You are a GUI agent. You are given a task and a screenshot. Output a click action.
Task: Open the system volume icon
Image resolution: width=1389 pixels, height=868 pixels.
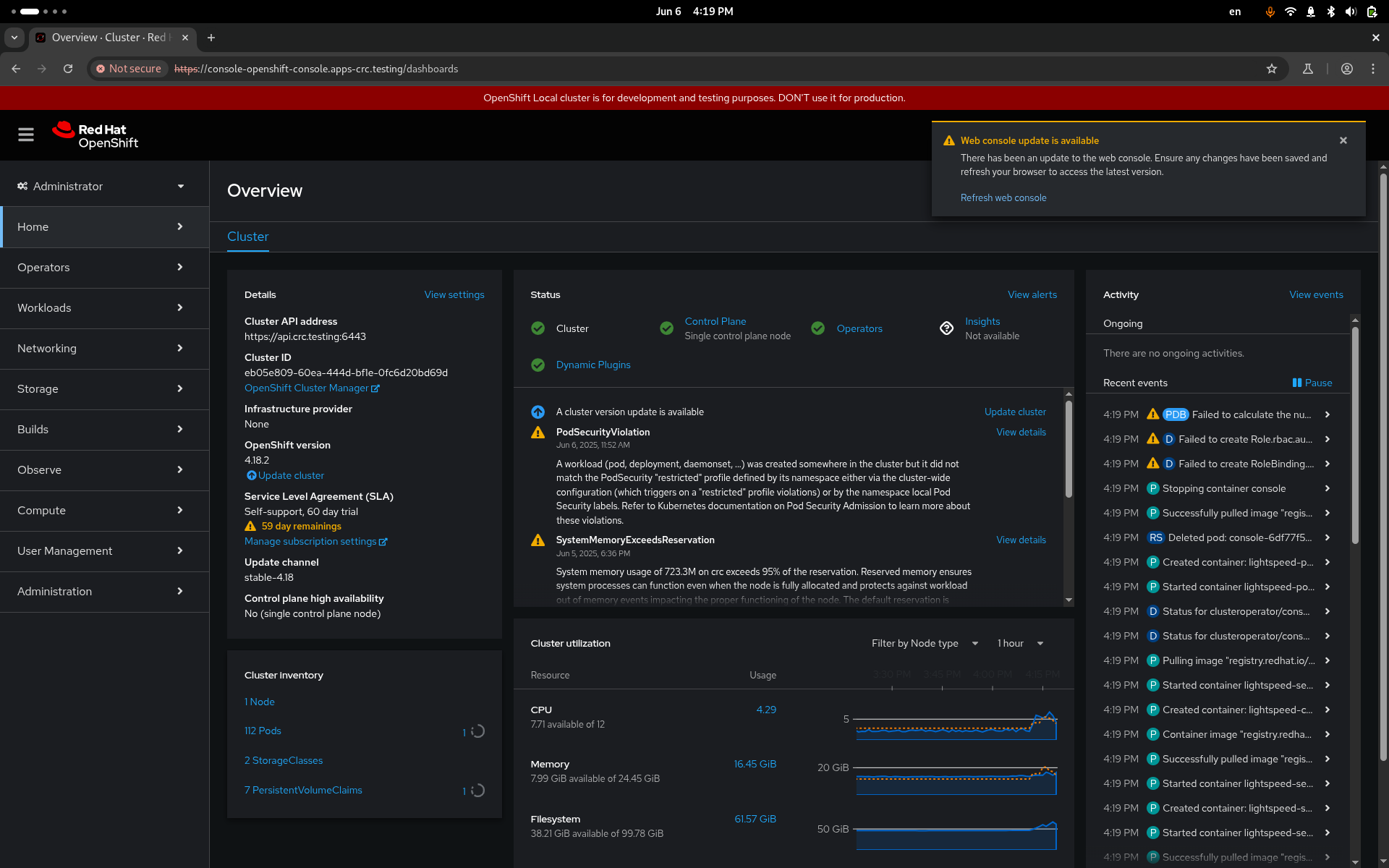1350,12
